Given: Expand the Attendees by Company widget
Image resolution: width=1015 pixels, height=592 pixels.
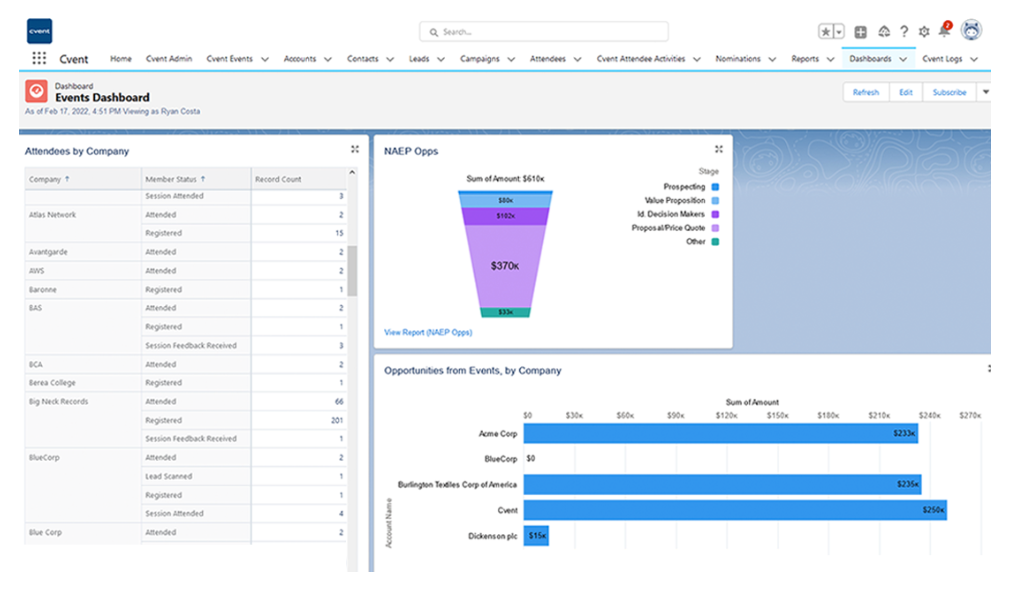Looking at the screenshot, I should pos(355,149).
